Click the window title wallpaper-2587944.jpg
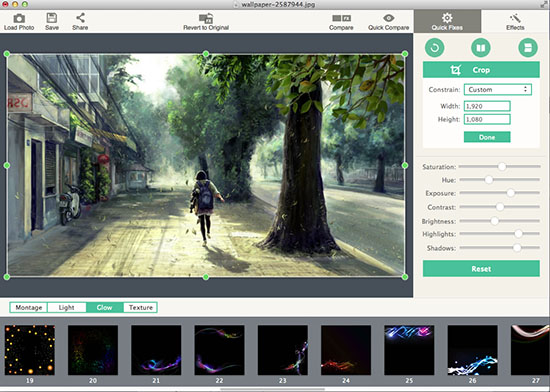Image resolution: width=550 pixels, height=392 pixels. [x=278, y=5]
